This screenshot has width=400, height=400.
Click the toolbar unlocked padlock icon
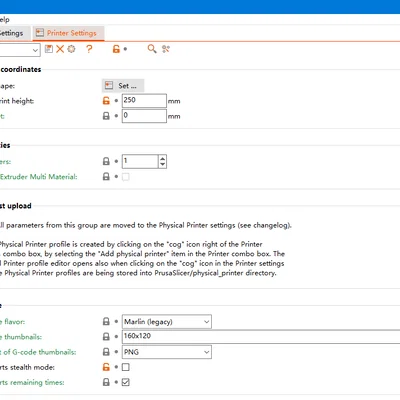(x=116, y=49)
